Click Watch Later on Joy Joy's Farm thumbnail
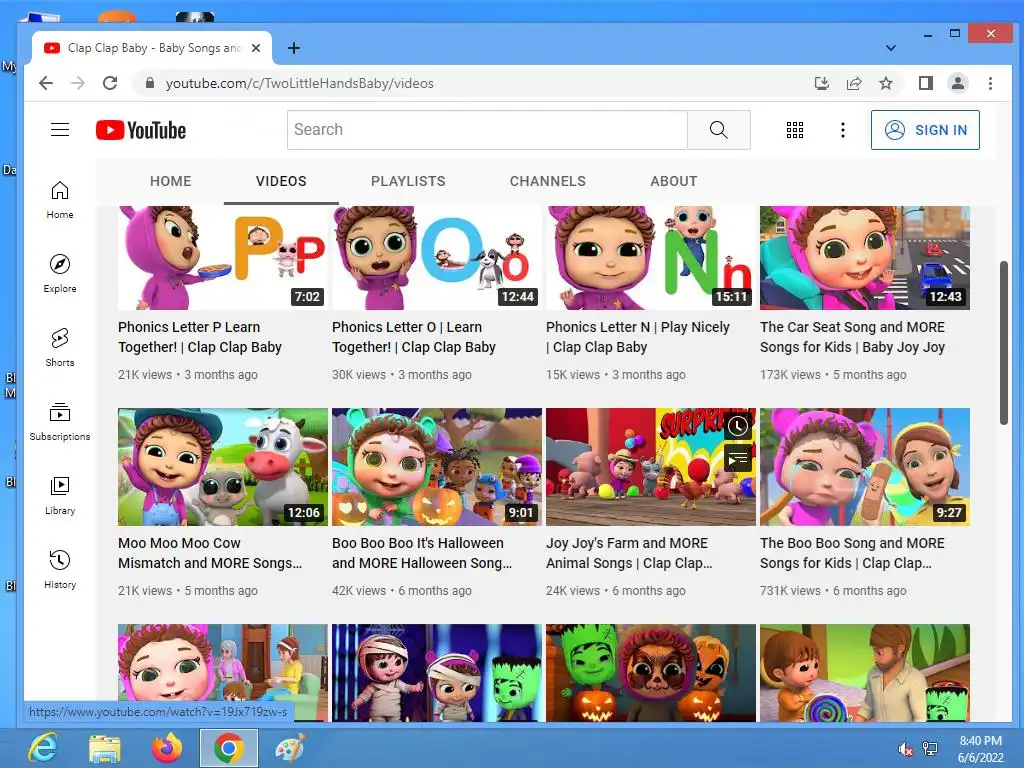 coord(737,426)
